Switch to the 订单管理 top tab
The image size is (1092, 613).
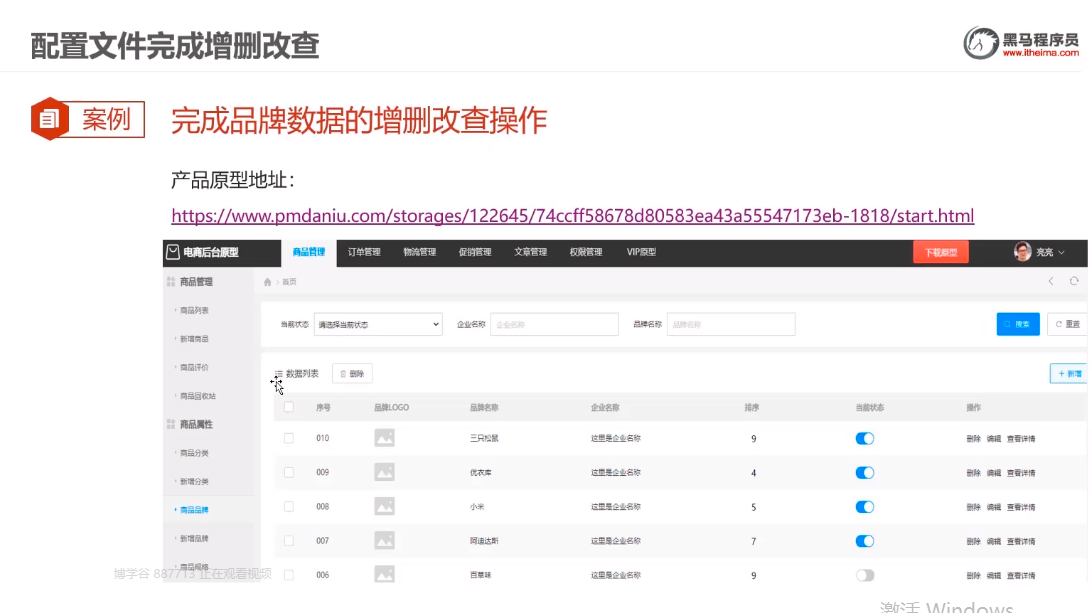364,252
